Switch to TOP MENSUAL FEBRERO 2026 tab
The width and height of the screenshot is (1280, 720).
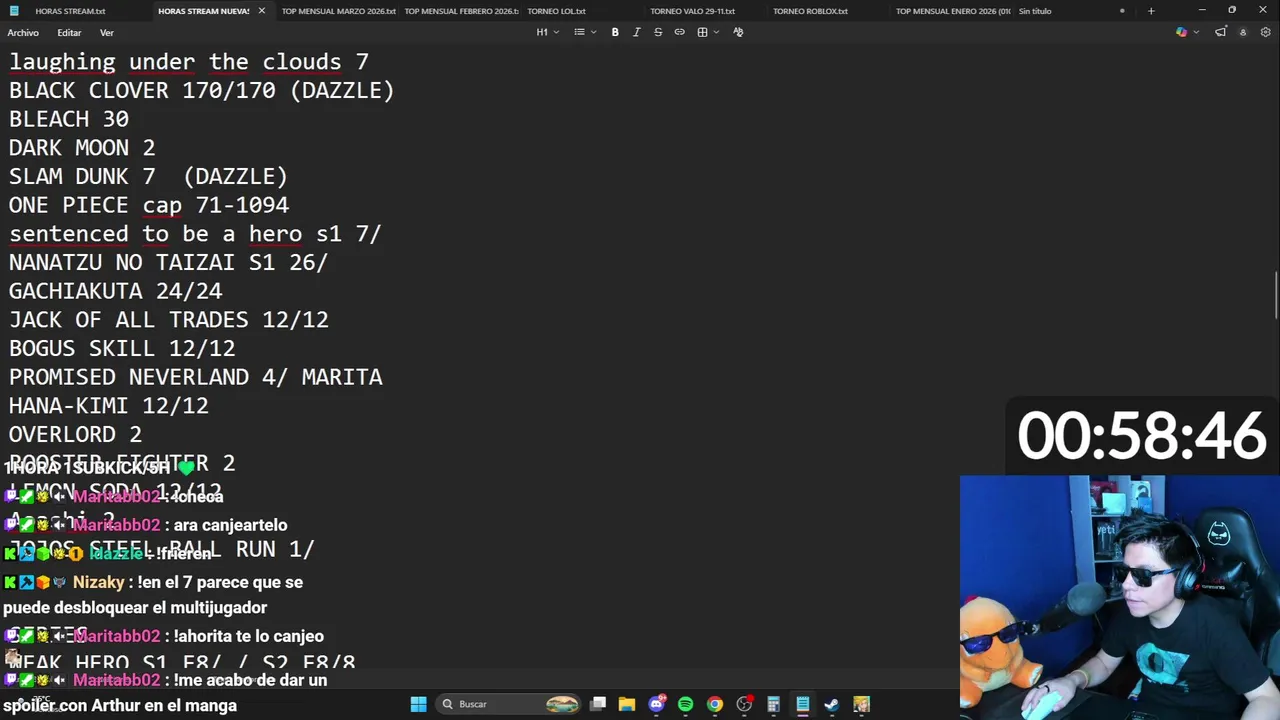(461, 11)
